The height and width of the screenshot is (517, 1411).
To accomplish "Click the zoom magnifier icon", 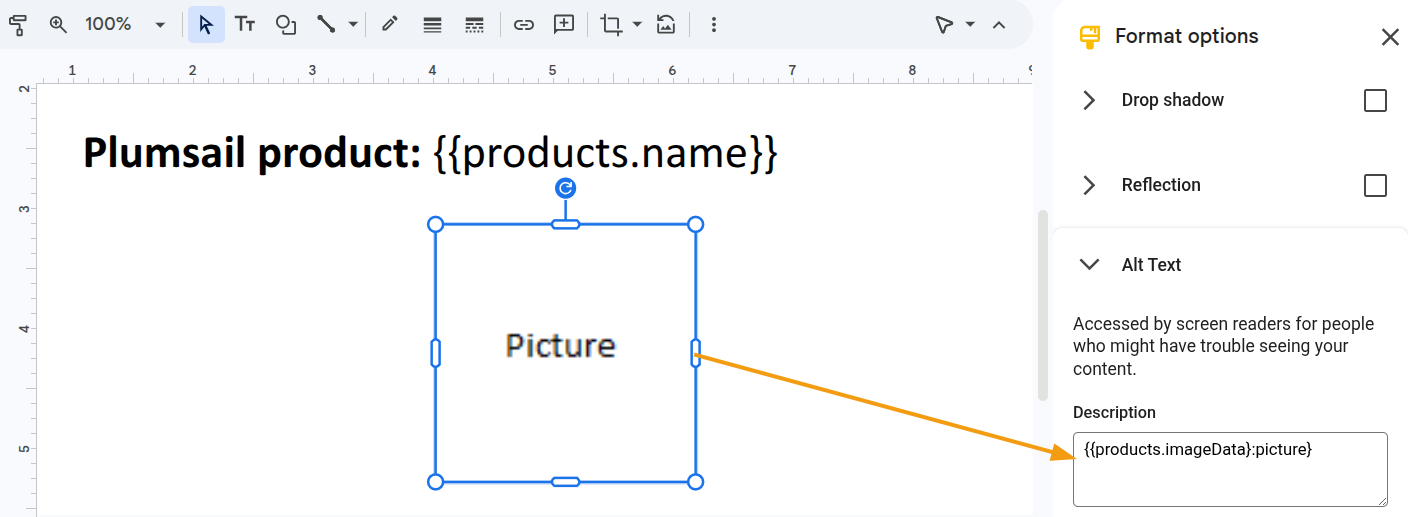I will pyautogui.click(x=59, y=25).
